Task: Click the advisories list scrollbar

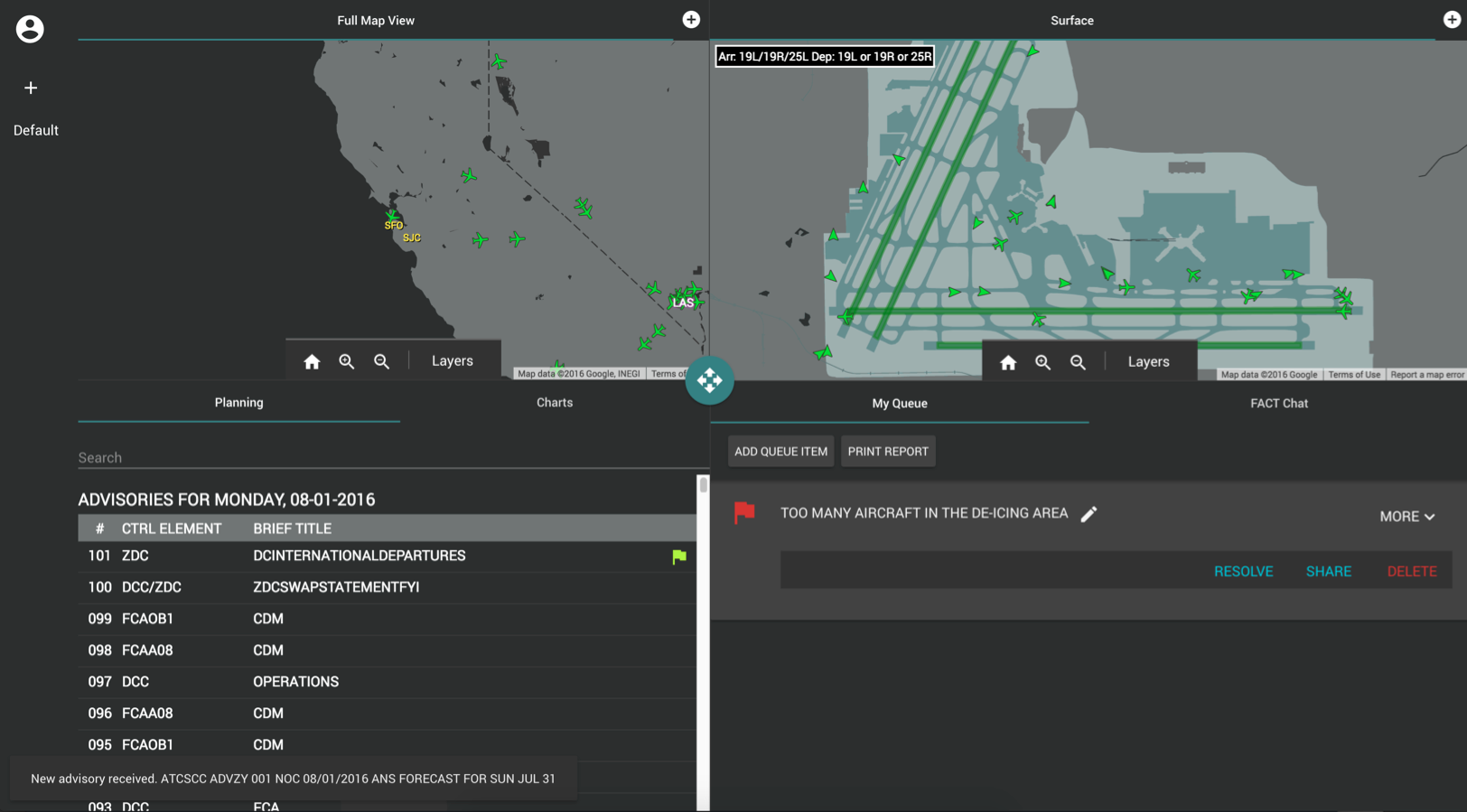Action: (703, 485)
